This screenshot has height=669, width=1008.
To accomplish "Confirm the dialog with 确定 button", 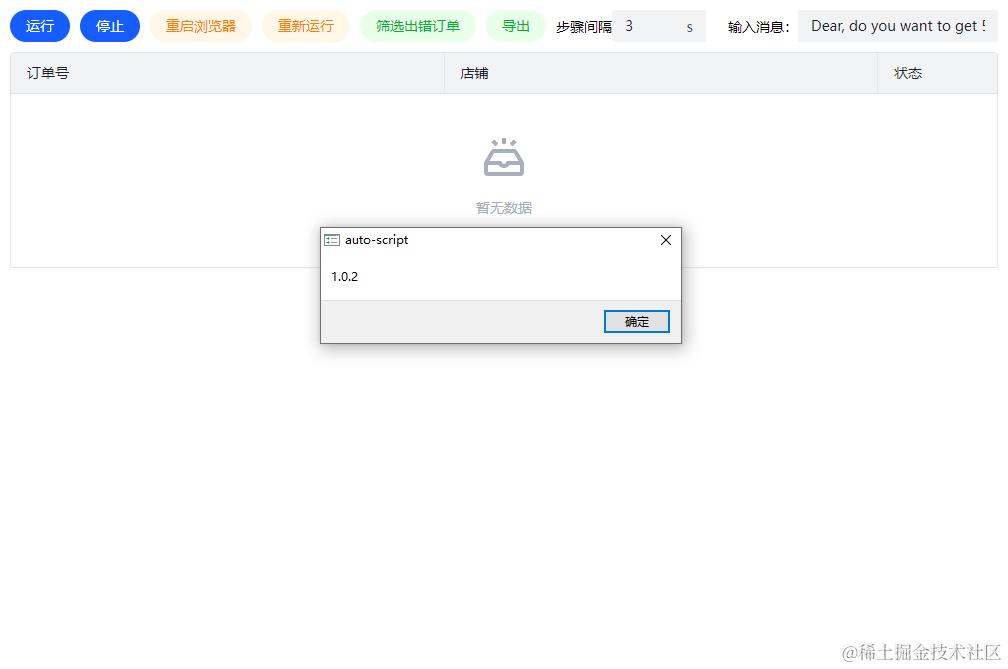I will 636,321.
